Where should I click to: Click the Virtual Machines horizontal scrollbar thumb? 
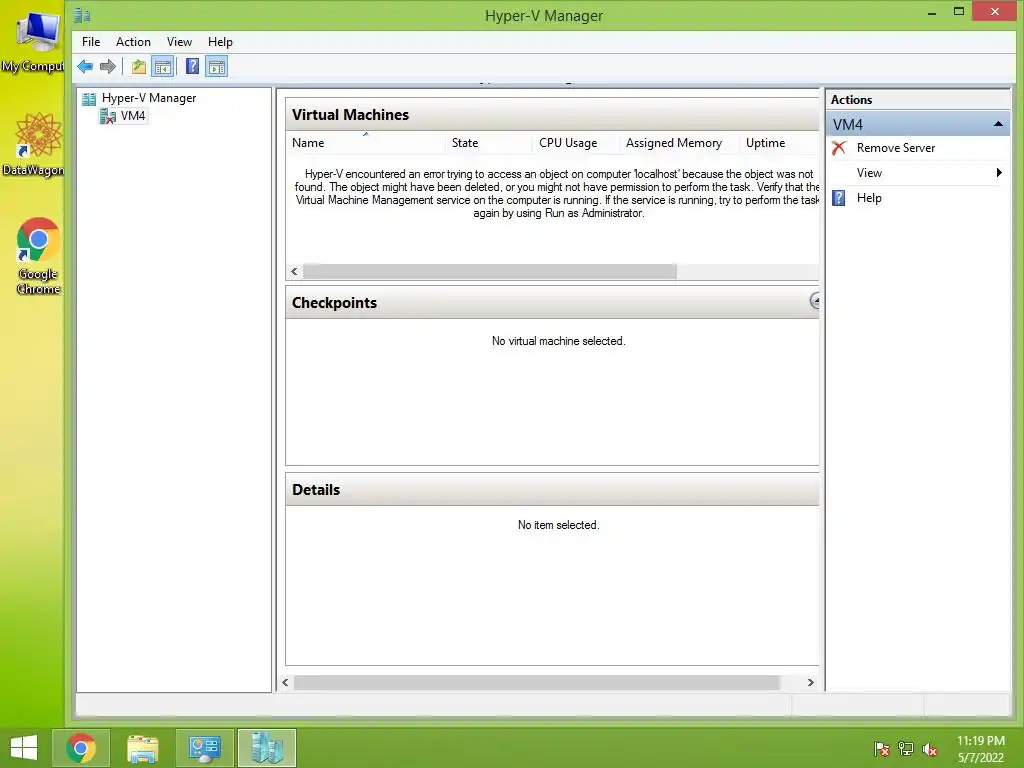pyautogui.click(x=489, y=272)
